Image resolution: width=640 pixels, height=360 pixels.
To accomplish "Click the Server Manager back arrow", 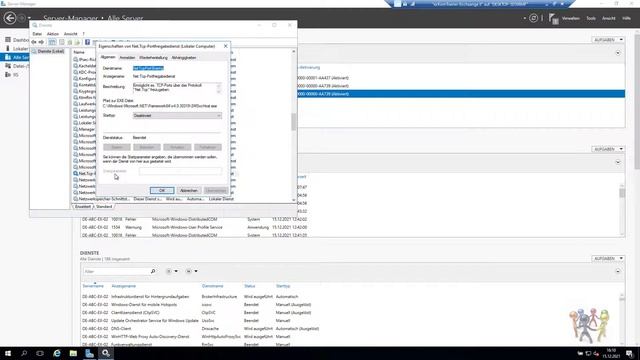I will 10,18.
